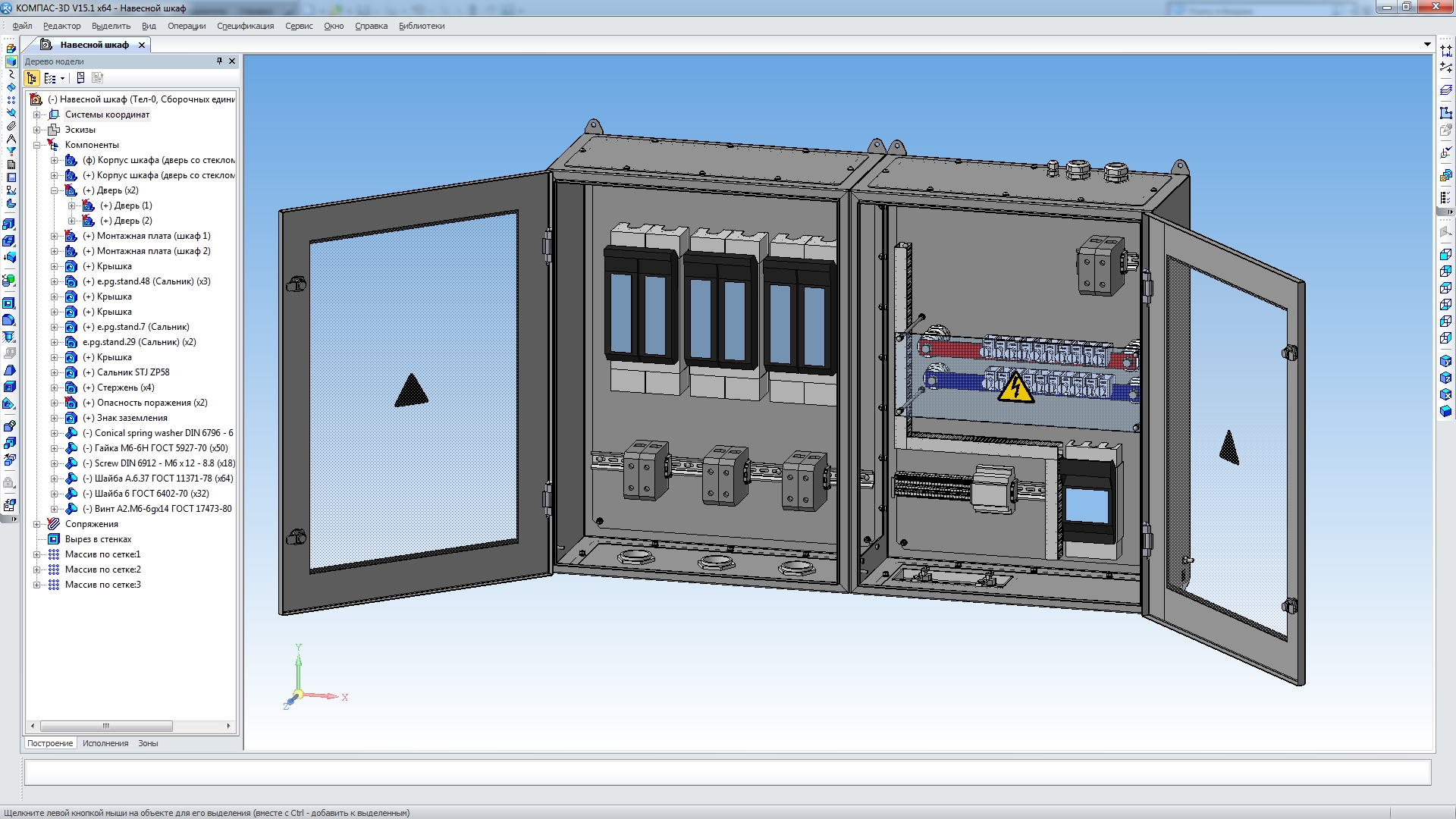Screen dimensions: 1456x819
Task: Collapse the Компоненты tree node
Action: (x=36, y=145)
